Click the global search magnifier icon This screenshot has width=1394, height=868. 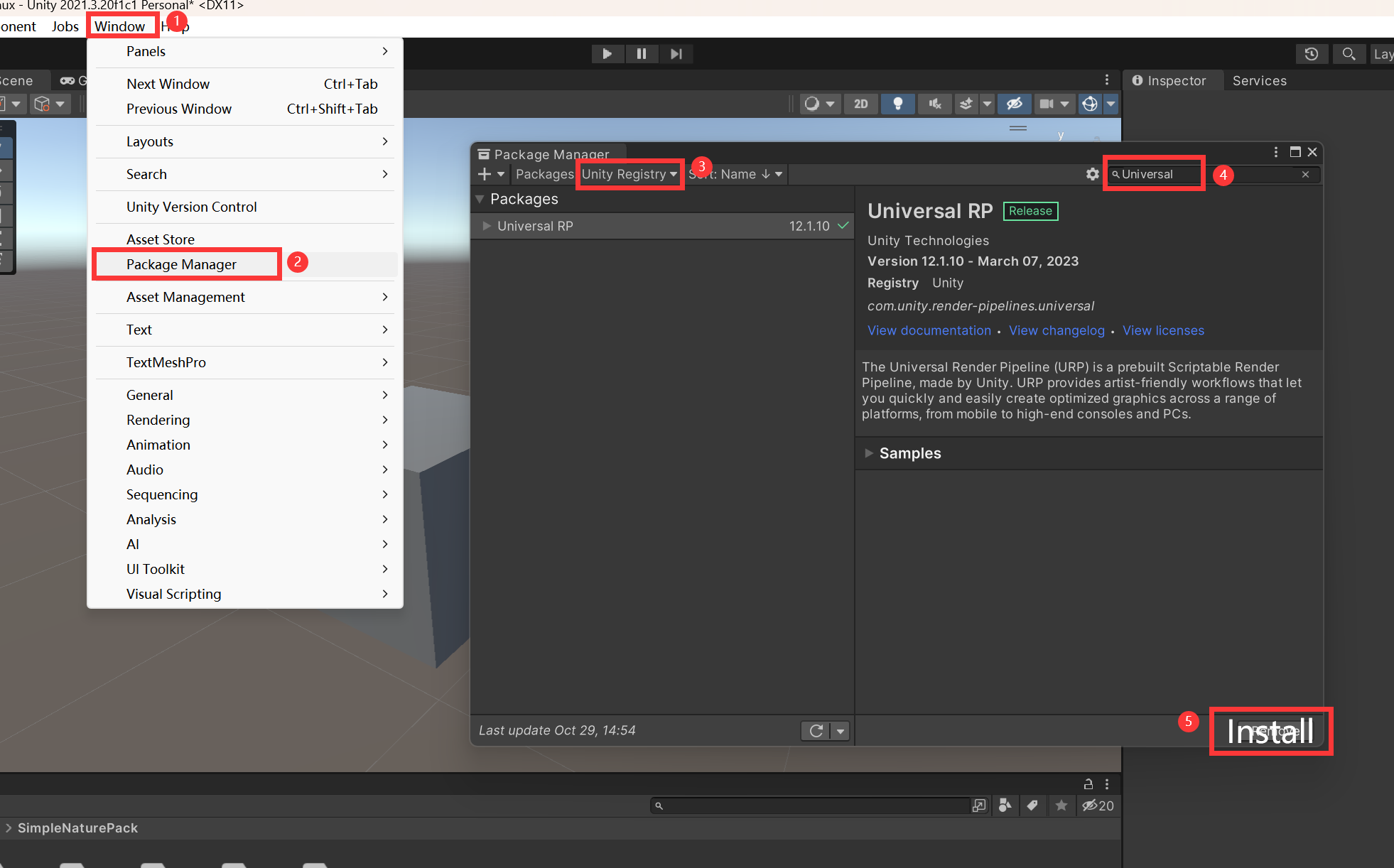tap(1348, 54)
